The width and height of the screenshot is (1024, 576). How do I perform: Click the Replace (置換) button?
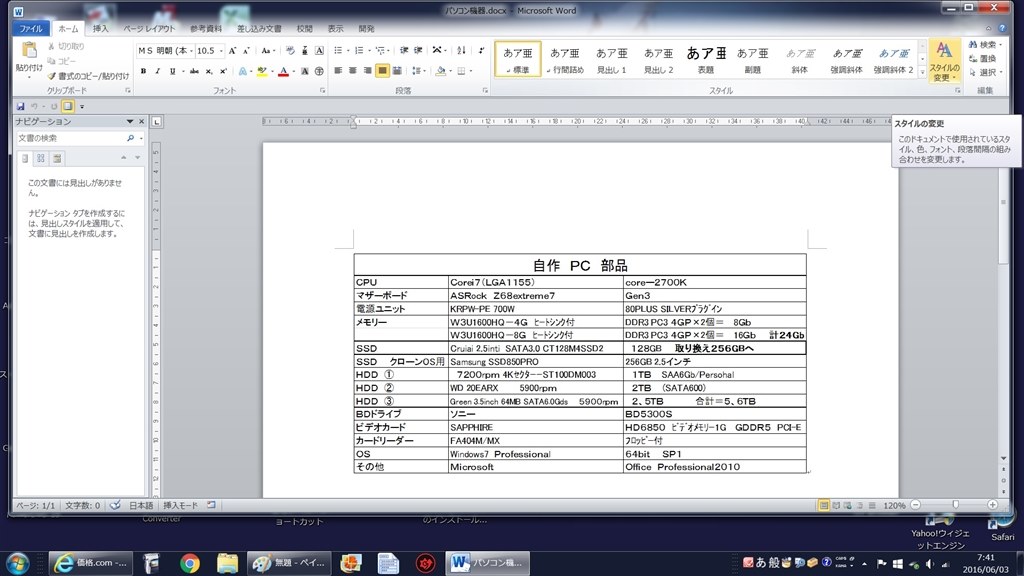(984, 58)
